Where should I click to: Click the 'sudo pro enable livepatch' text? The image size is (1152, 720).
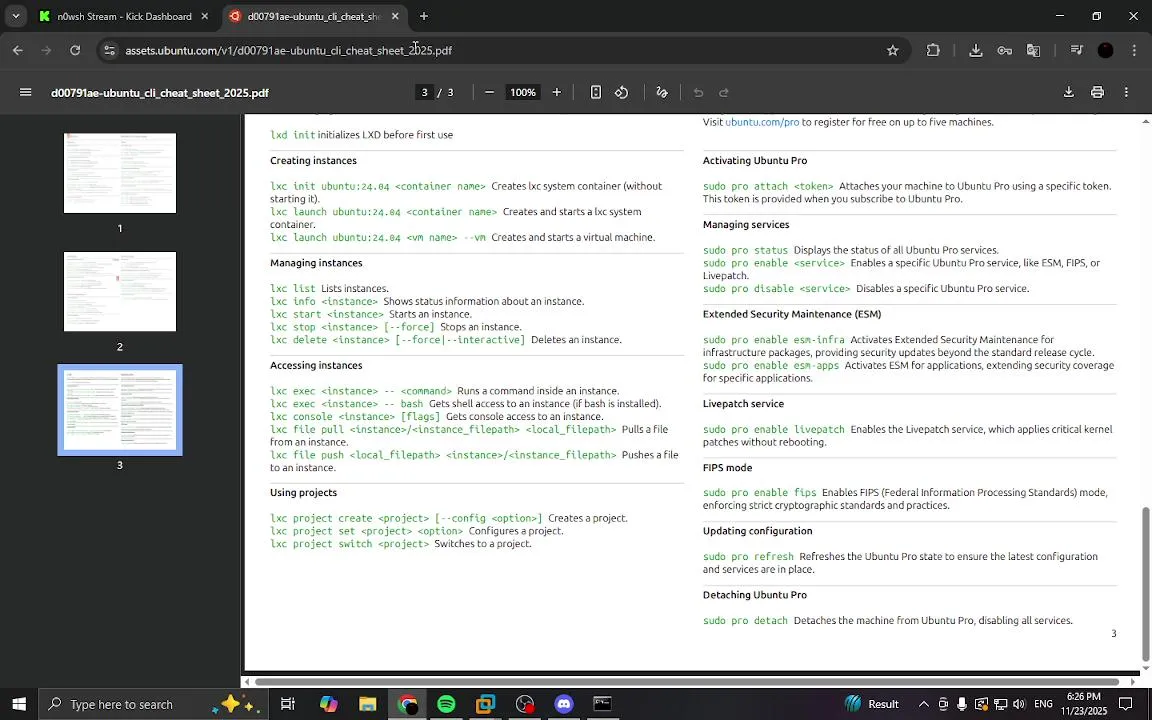click(x=774, y=430)
